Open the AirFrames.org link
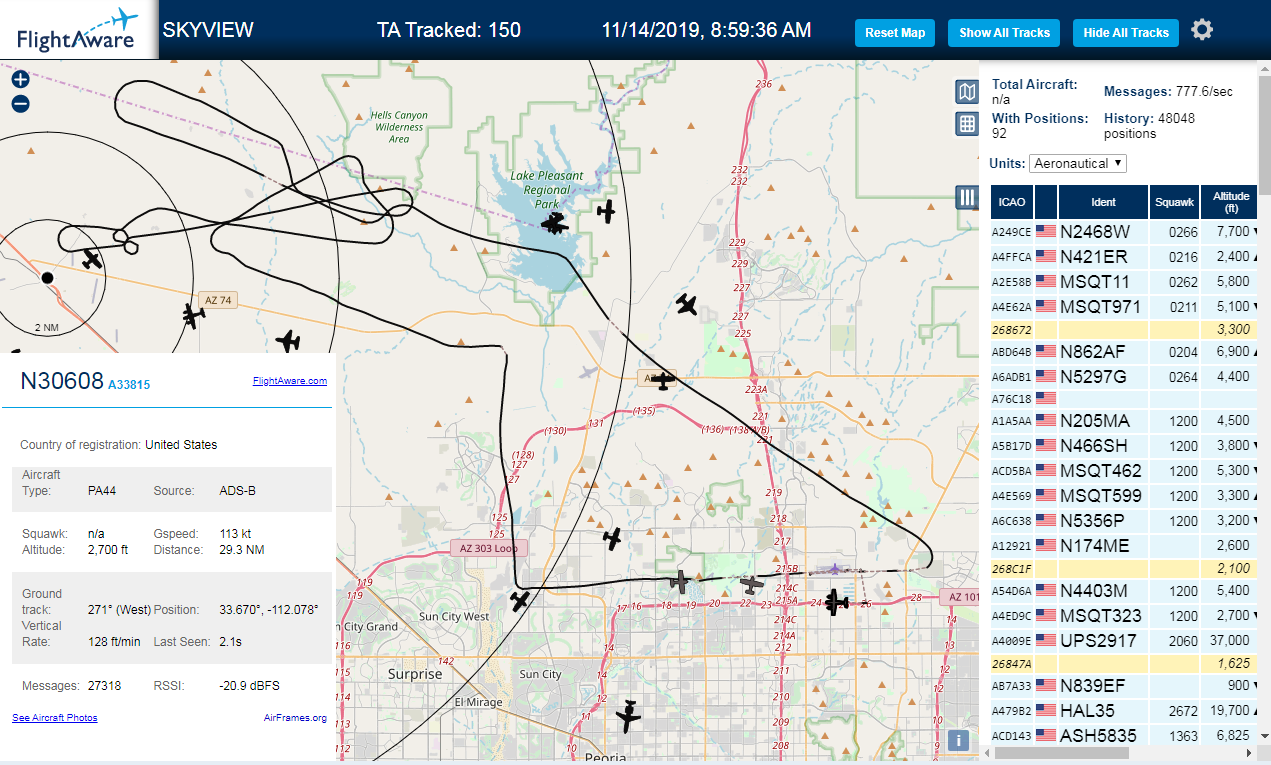The image size is (1271, 765). pos(295,718)
